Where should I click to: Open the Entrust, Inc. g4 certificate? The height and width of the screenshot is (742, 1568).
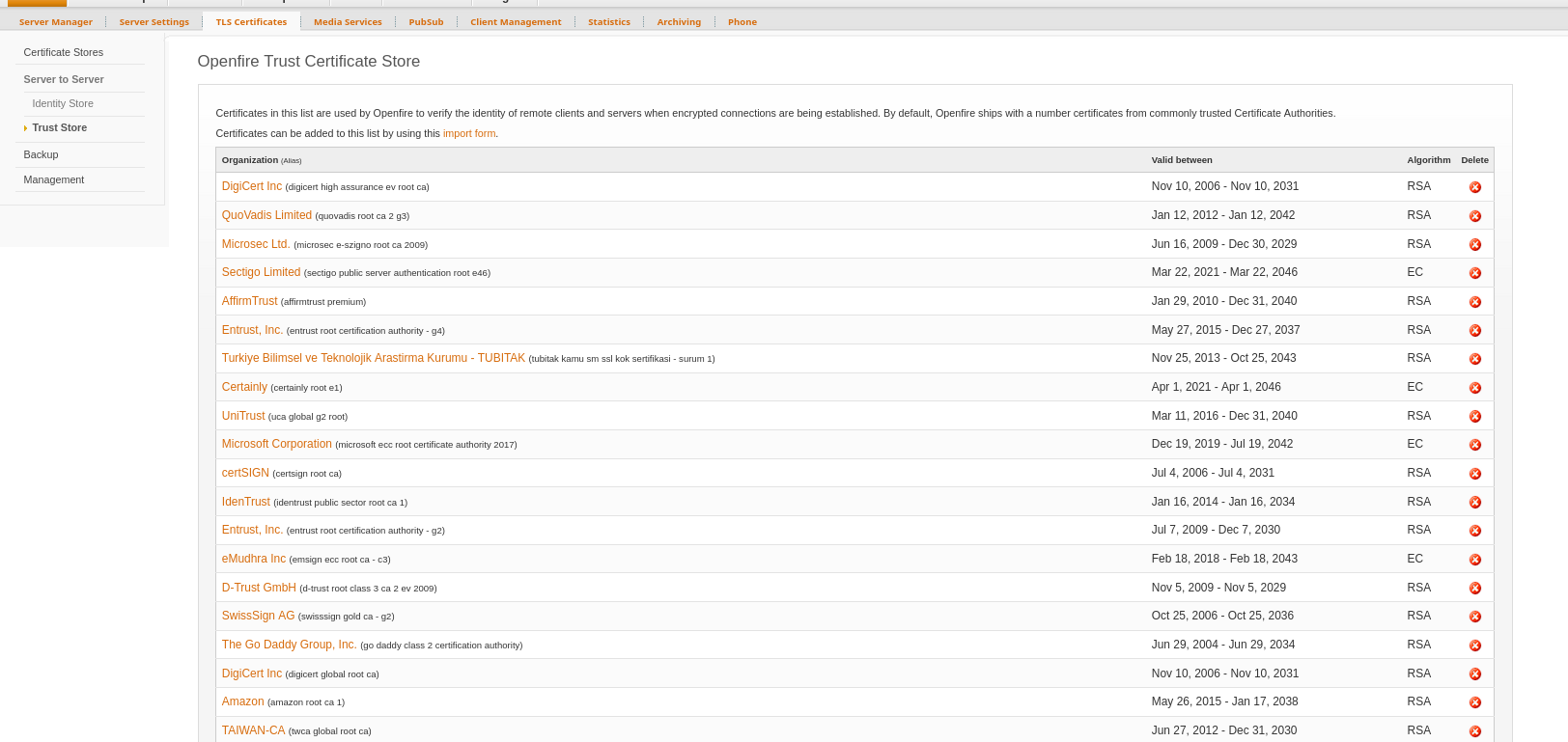coord(252,330)
